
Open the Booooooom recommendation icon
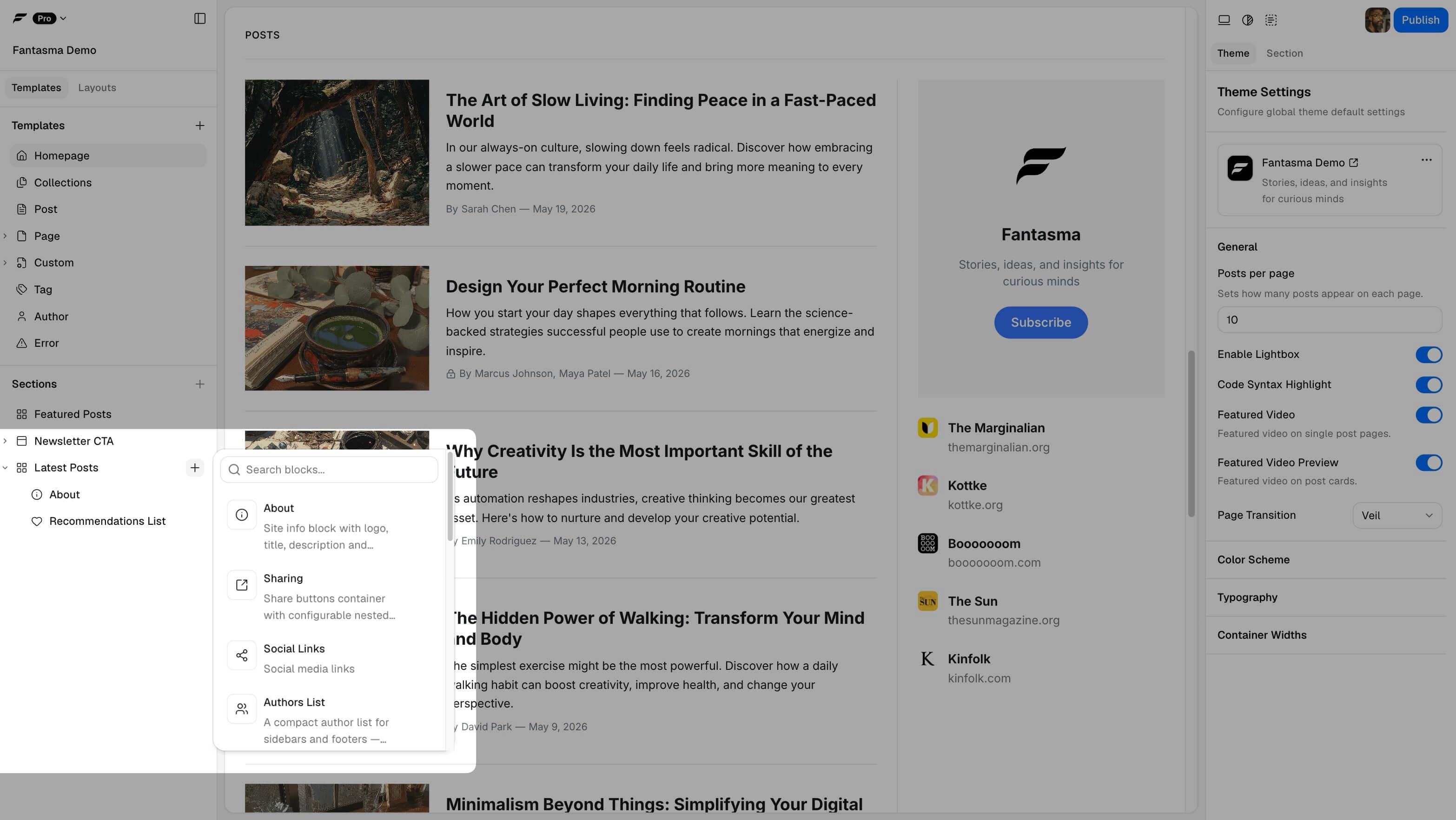[x=927, y=543]
